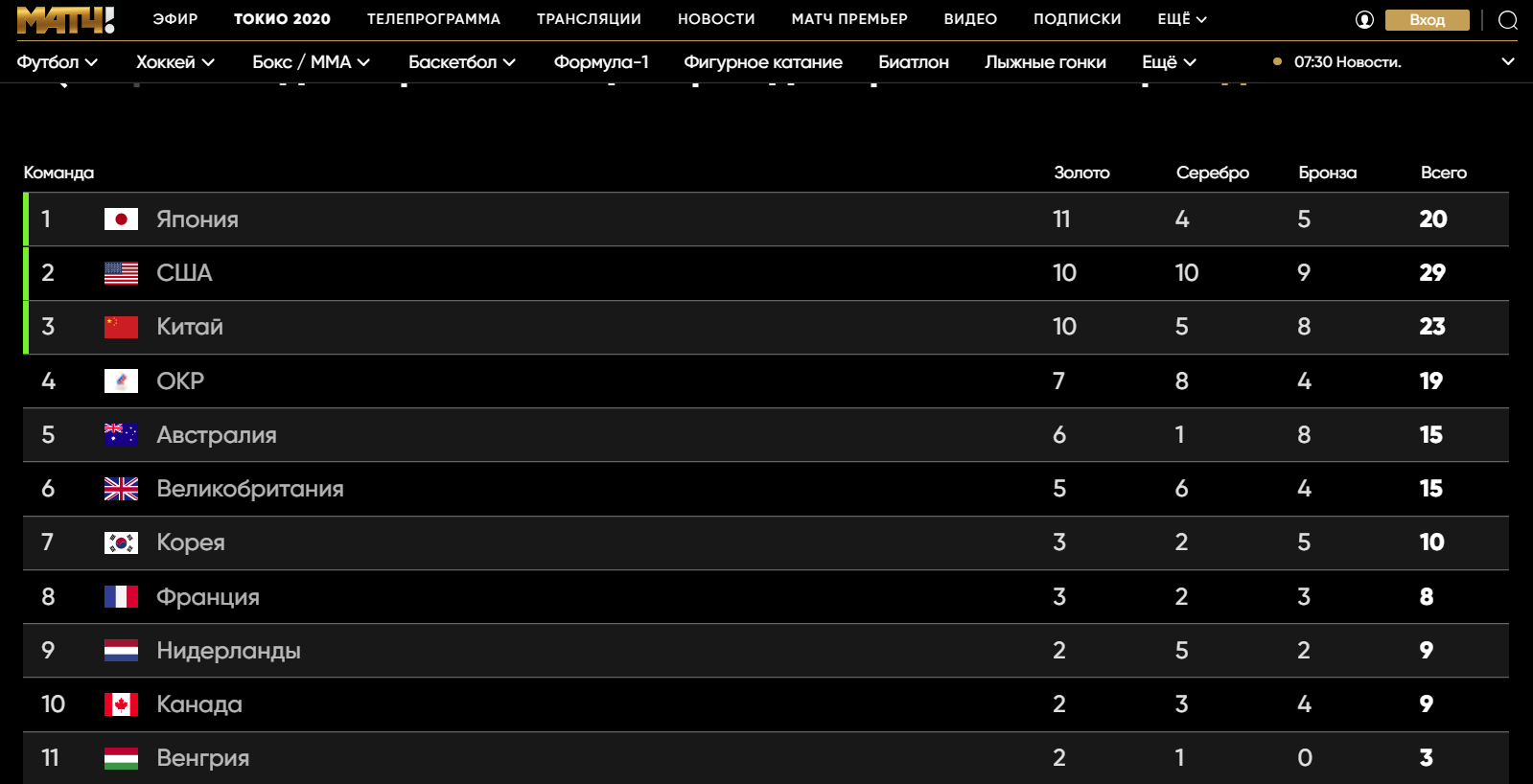This screenshot has height=784, width=1533.
Task: Select the Австралия team name
Action: pos(217,435)
